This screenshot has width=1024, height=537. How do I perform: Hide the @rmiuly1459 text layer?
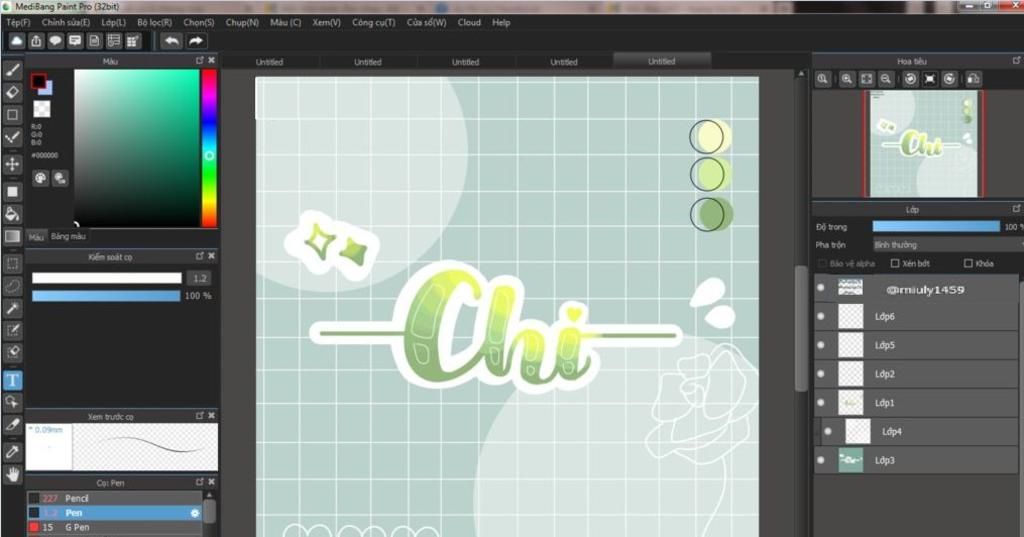pos(821,287)
